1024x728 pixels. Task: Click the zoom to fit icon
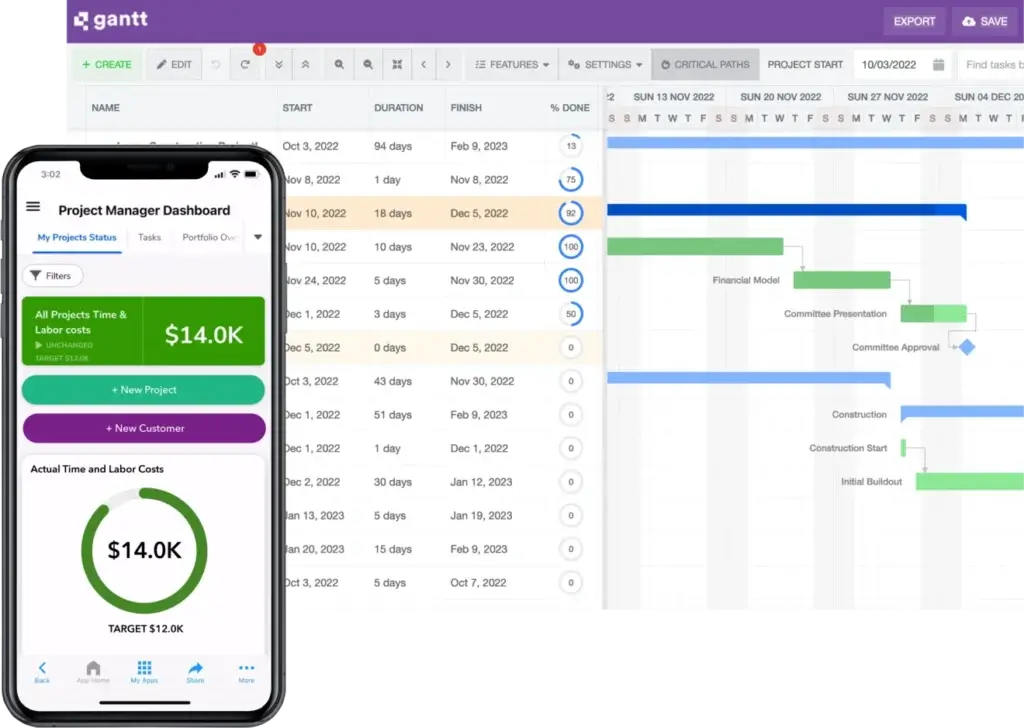point(397,65)
